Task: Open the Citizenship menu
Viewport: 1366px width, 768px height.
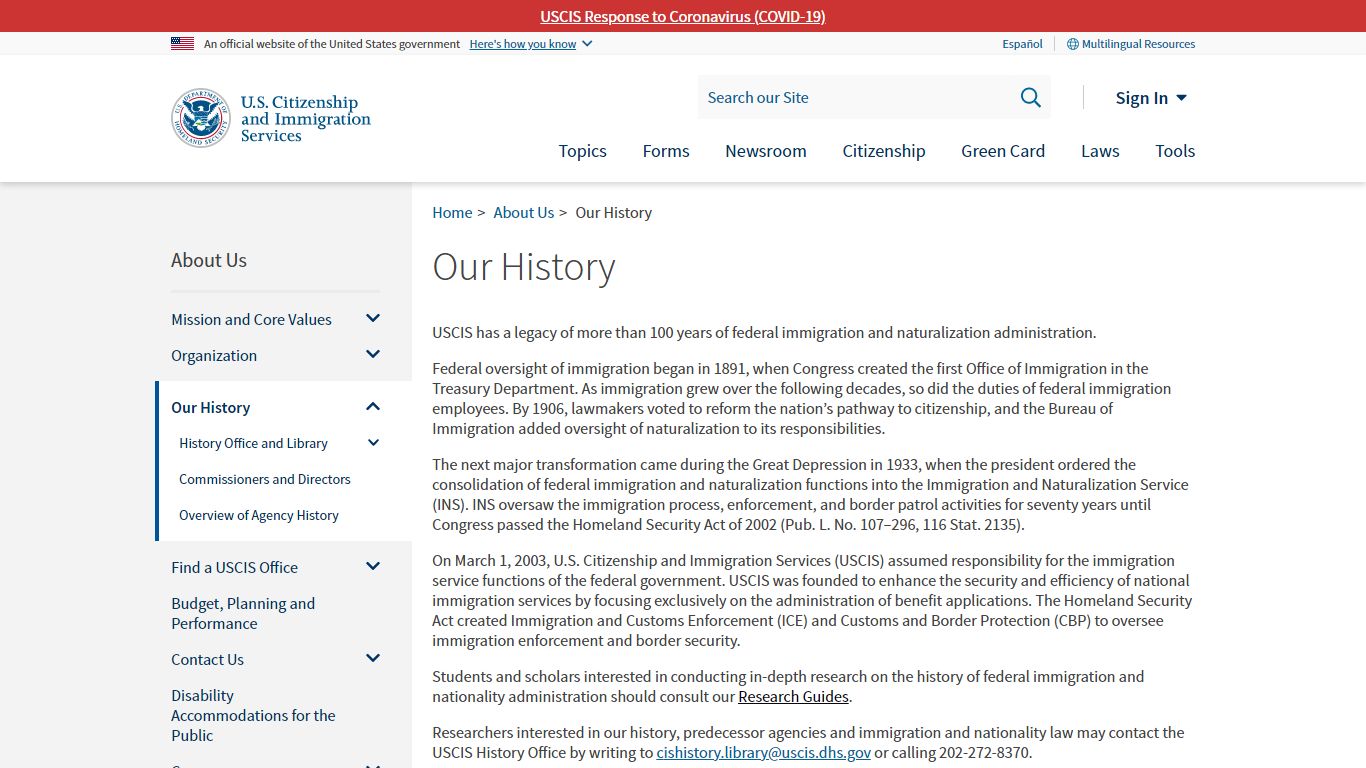Action: tap(884, 151)
